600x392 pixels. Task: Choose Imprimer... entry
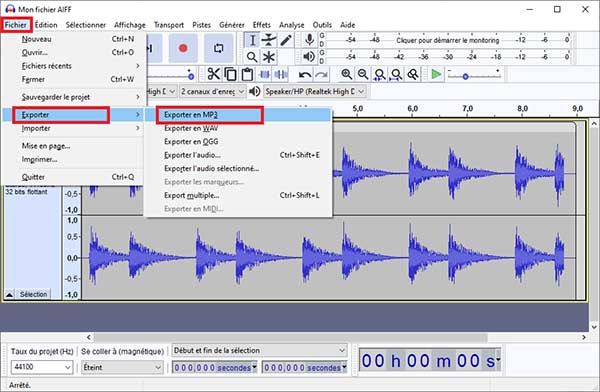pos(73,159)
